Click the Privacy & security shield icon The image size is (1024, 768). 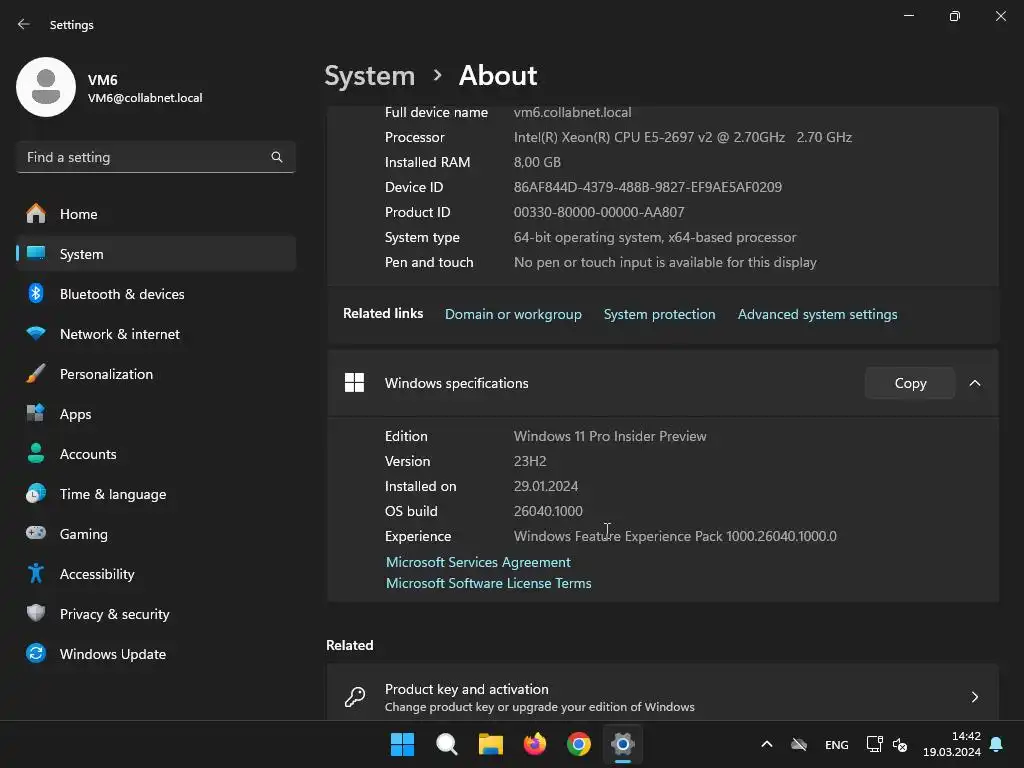tap(36, 613)
